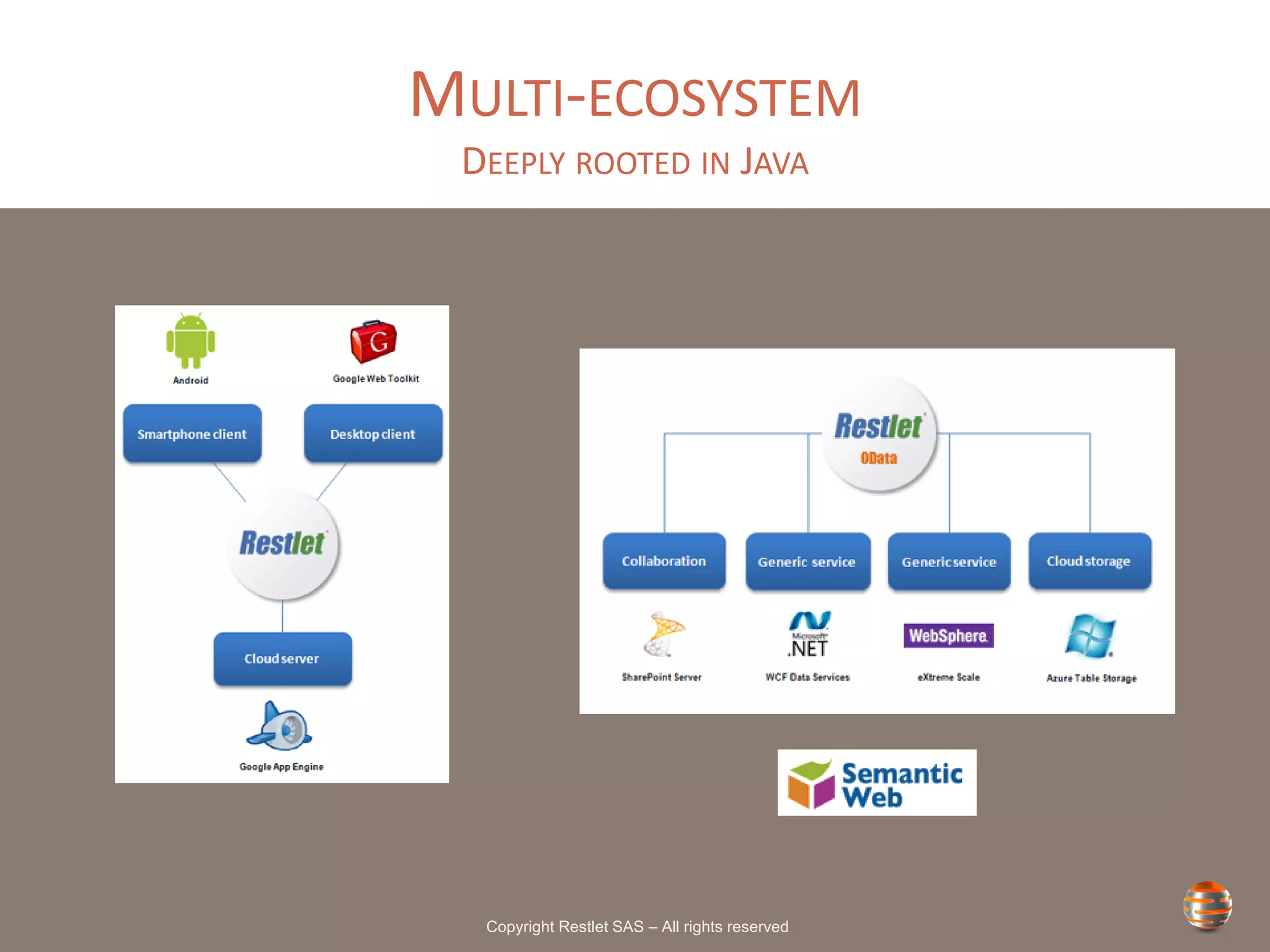Click the 'Azure Table Storage' caption
1270x952 pixels.
coord(1091,678)
